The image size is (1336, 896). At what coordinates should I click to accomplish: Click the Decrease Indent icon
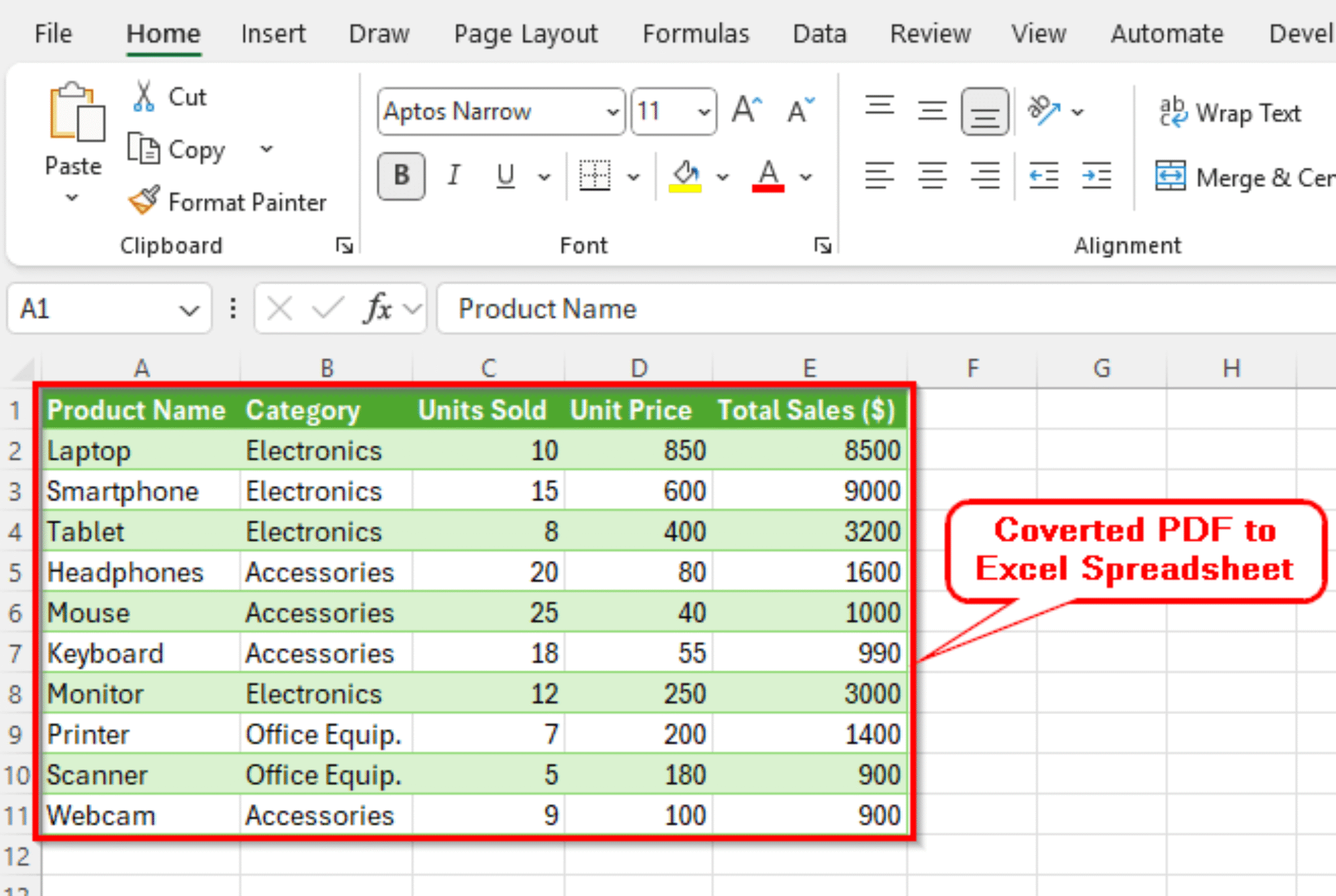[x=1044, y=176]
